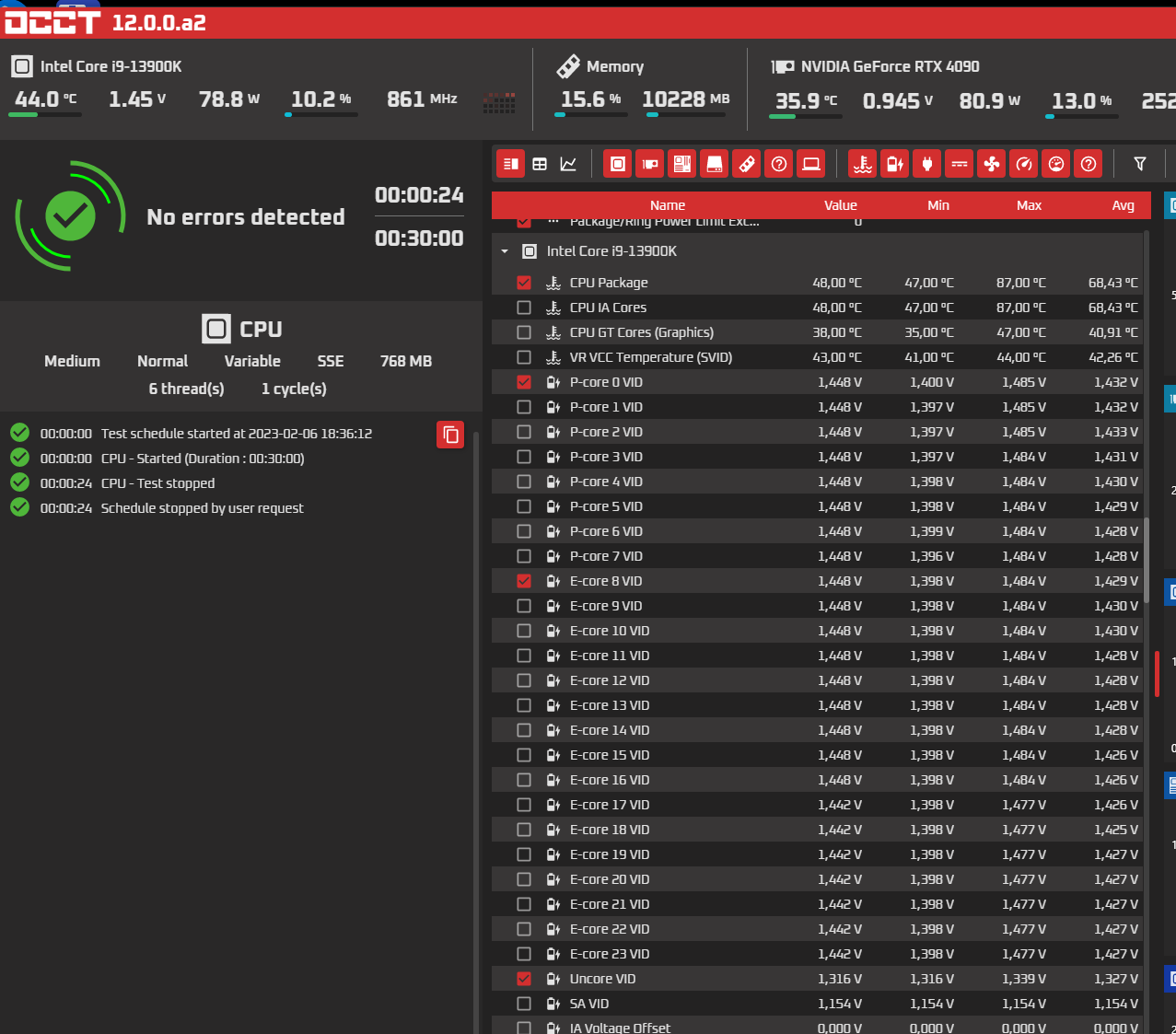Screen dimensions: 1176x1034
Task: Check the CPU IA Cores checkbox
Action: pos(524,308)
